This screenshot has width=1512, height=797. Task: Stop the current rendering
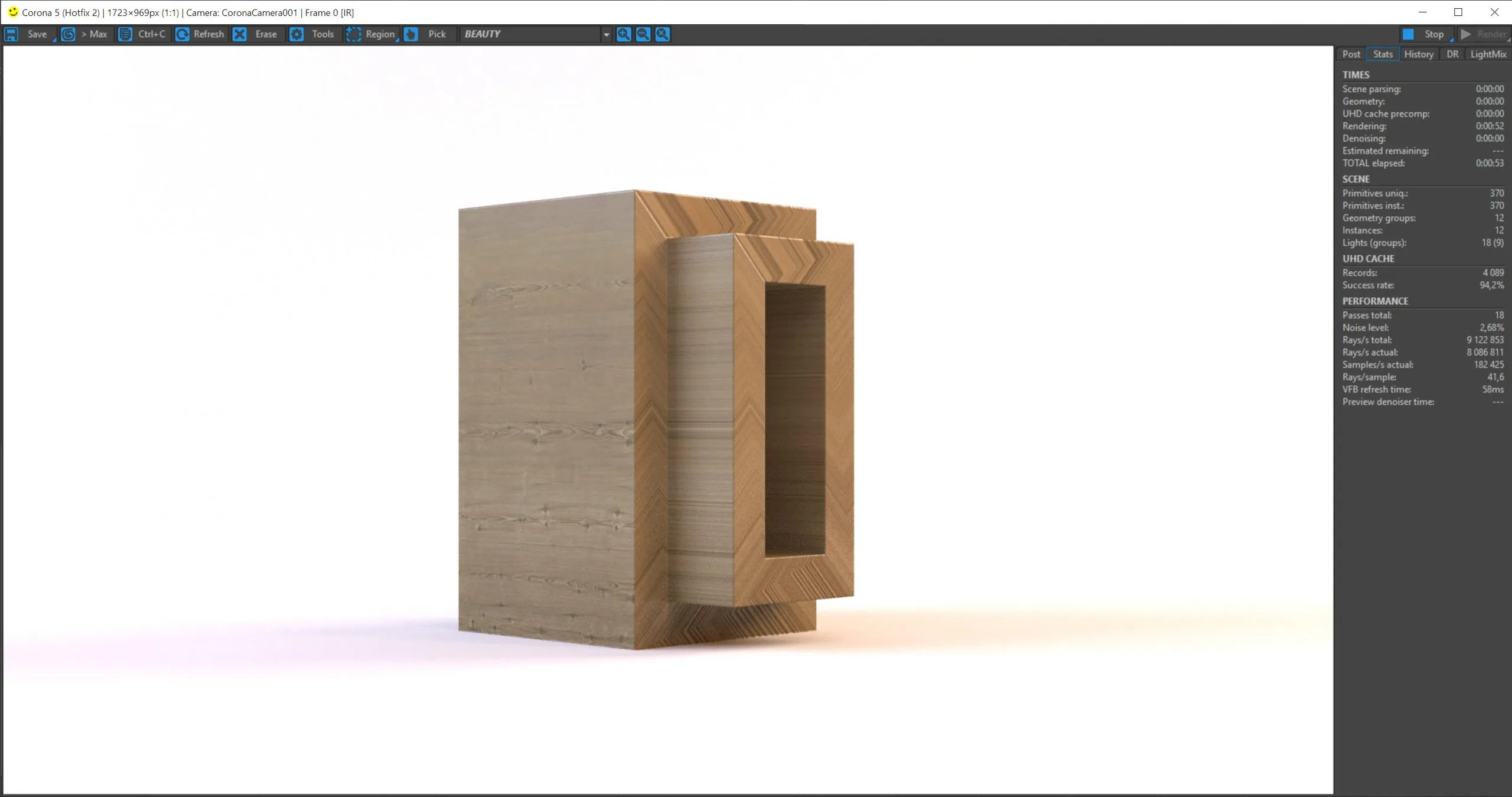(x=1426, y=34)
